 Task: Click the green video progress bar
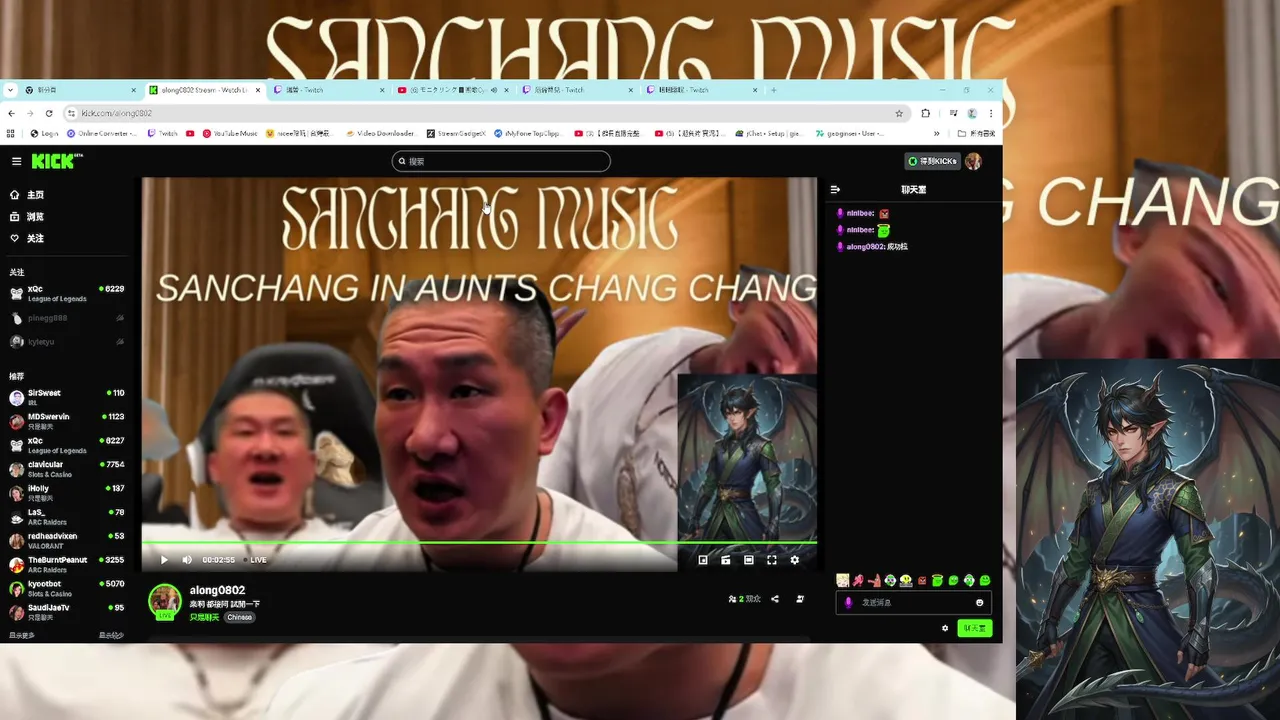point(479,543)
